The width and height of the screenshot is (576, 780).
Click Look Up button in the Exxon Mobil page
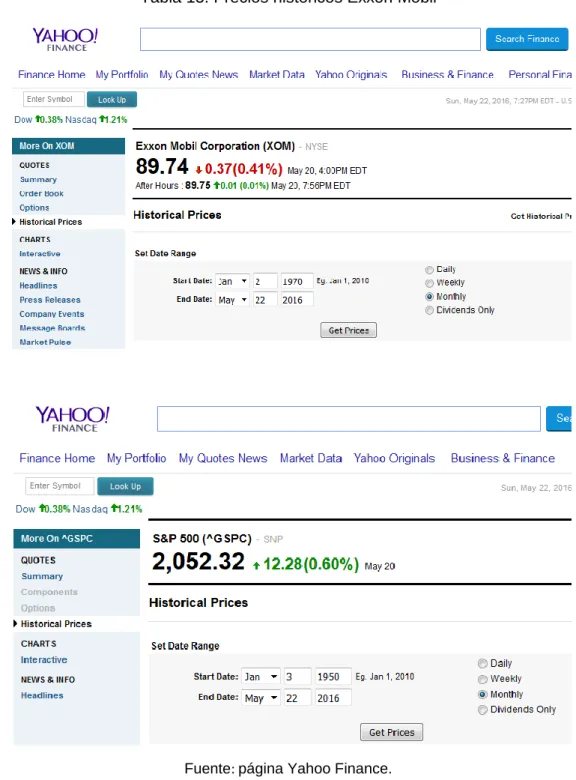tap(112, 99)
